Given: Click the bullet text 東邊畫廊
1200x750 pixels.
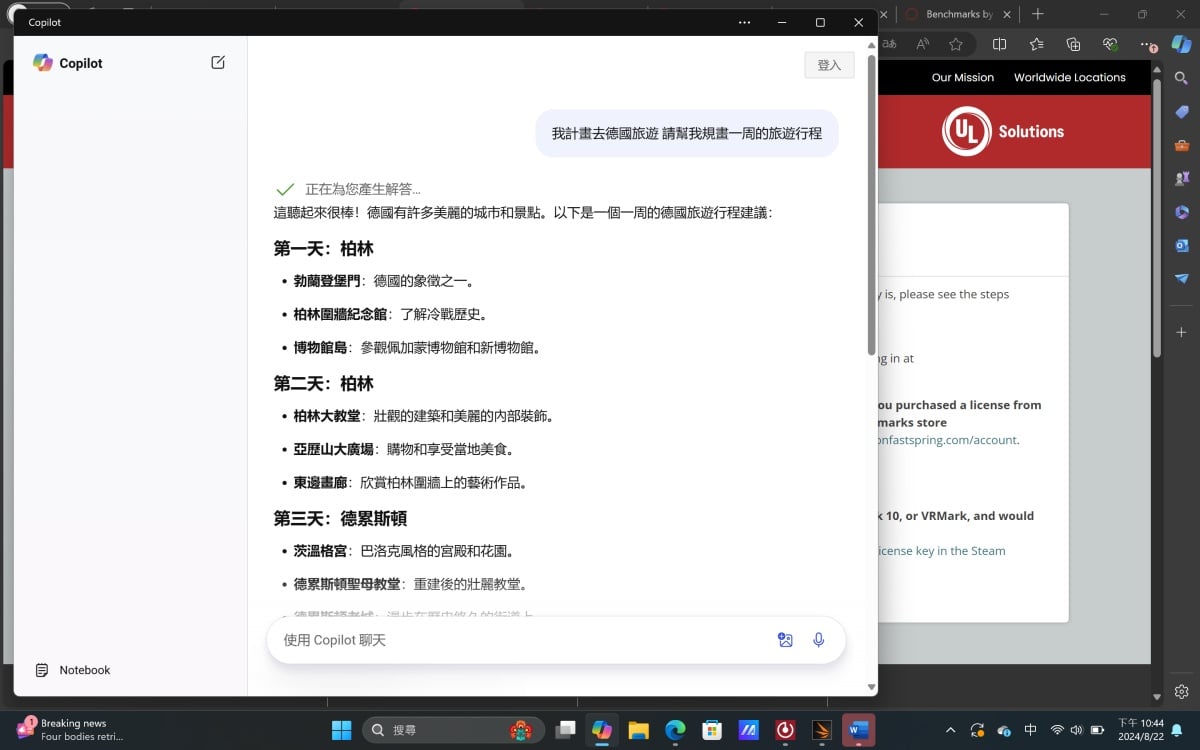Looking at the screenshot, I should pyautogui.click(x=320, y=483).
